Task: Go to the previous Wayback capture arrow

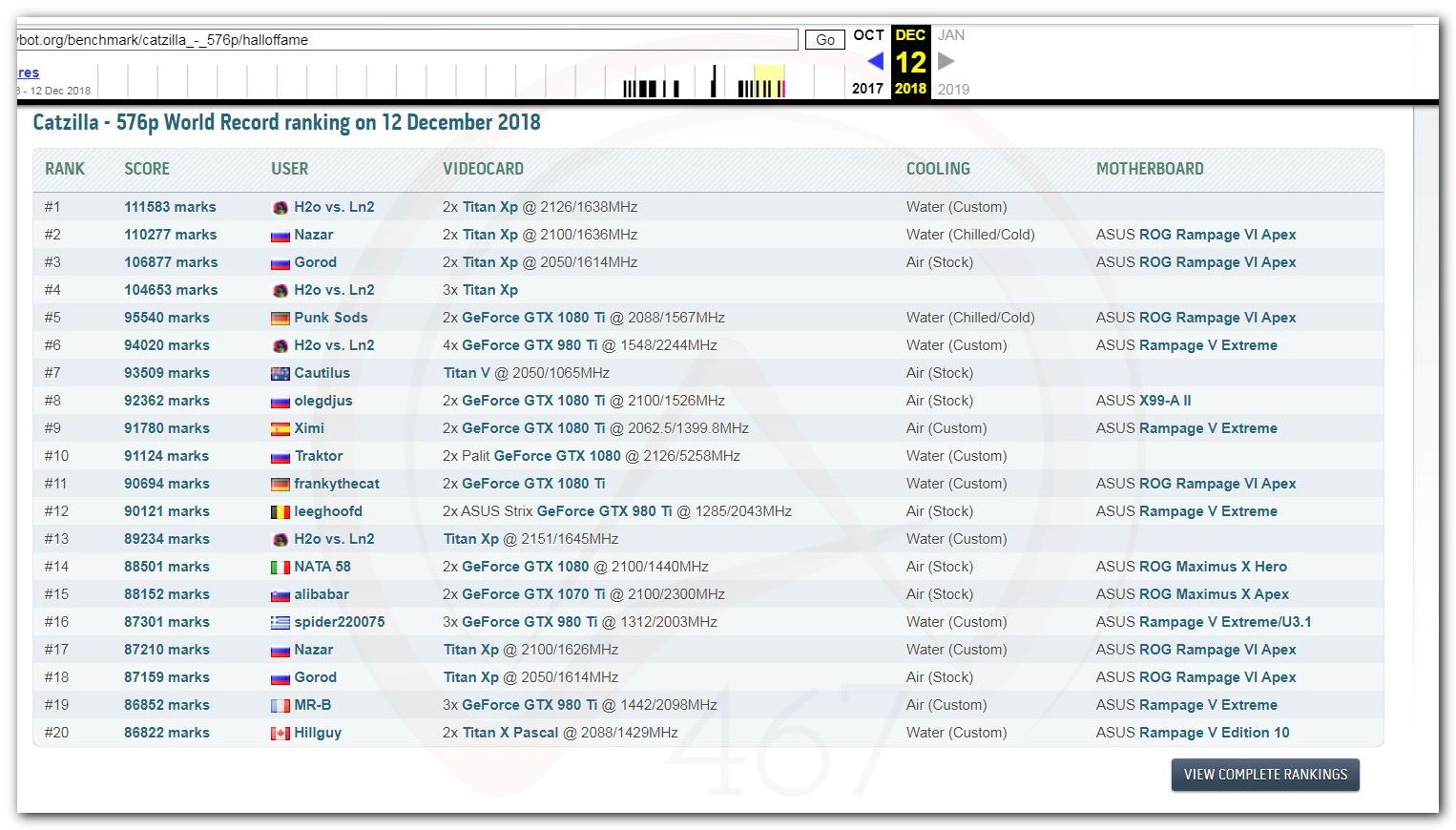Action: [875, 61]
